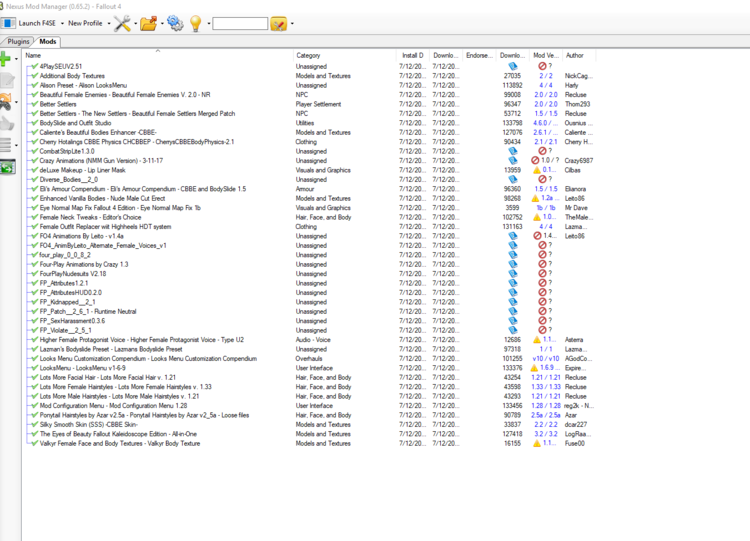Screen dimensions: 750x541
Task: Click the yellow tools icon beside search box
Action: (x=278, y=23)
